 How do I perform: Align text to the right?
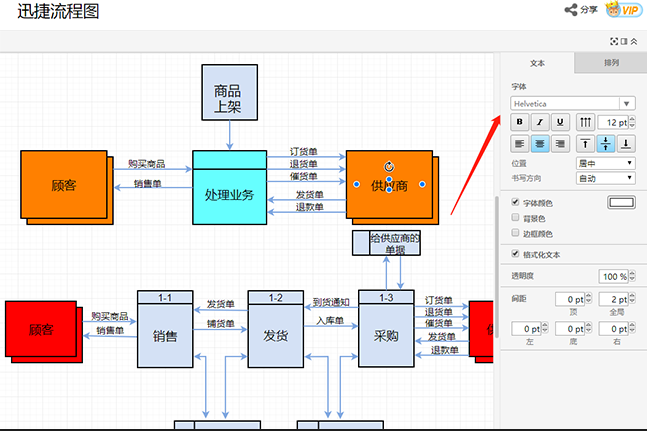click(560, 144)
